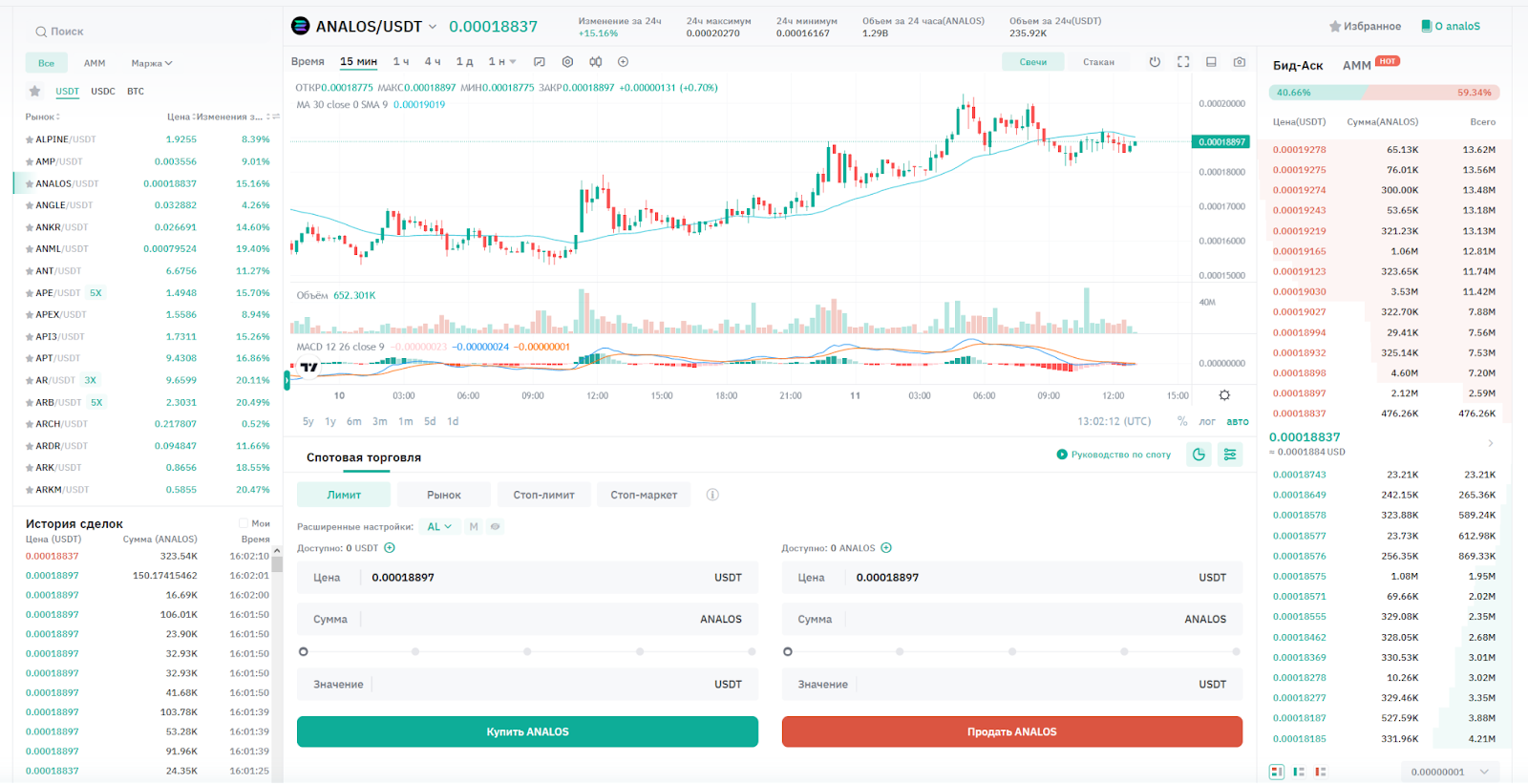
Task: Switch to USDC quote tab
Action: pyautogui.click(x=103, y=92)
